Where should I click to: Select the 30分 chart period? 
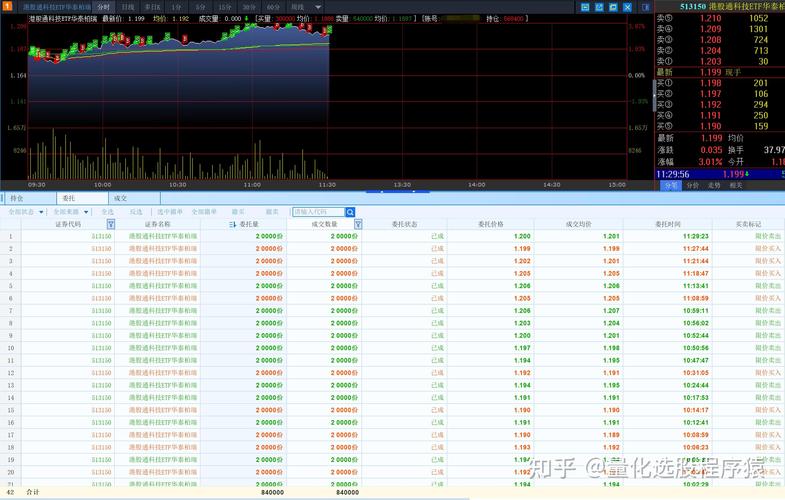pyautogui.click(x=249, y=7)
